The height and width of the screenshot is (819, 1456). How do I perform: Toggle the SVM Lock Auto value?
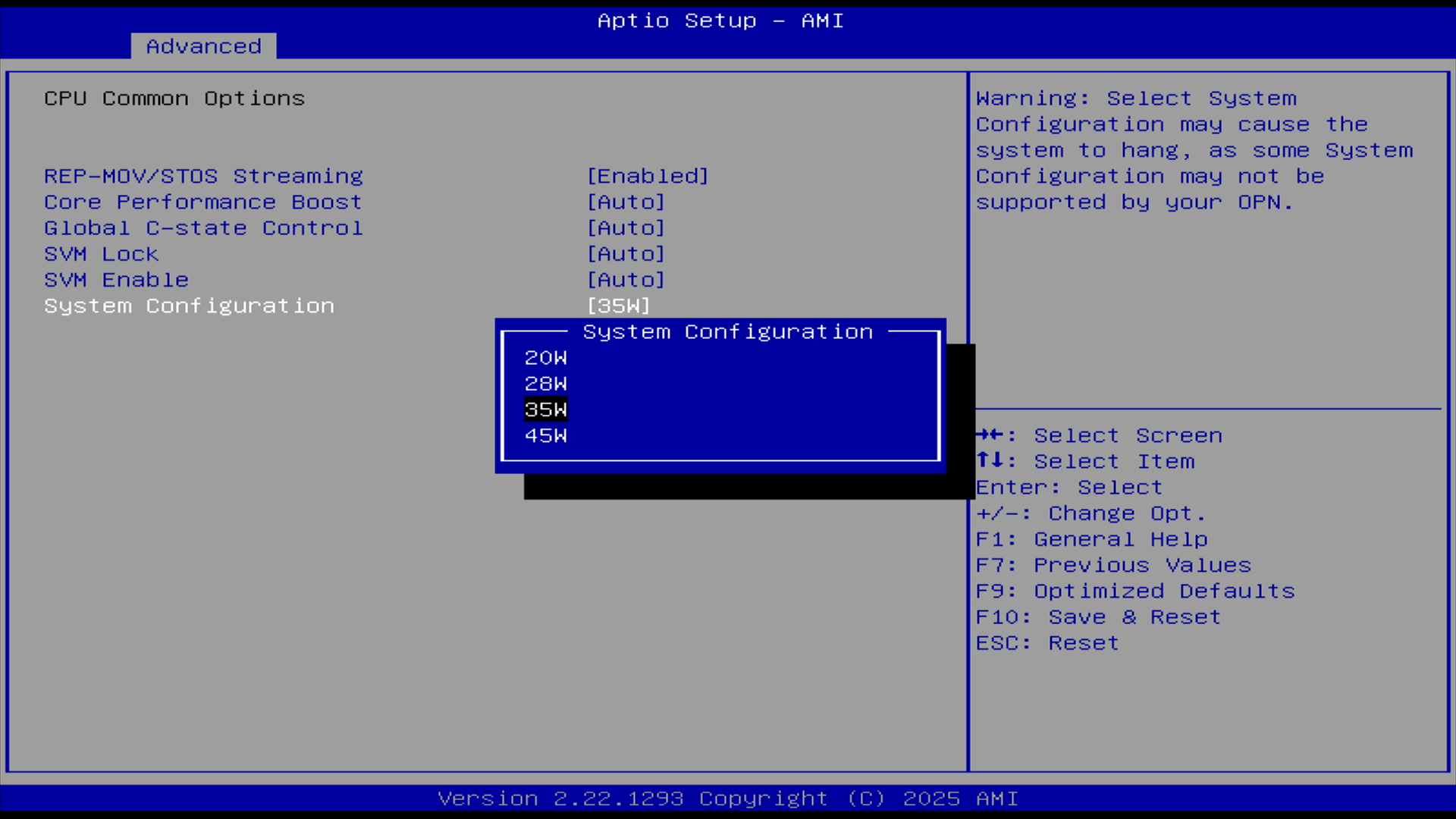tap(626, 254)
